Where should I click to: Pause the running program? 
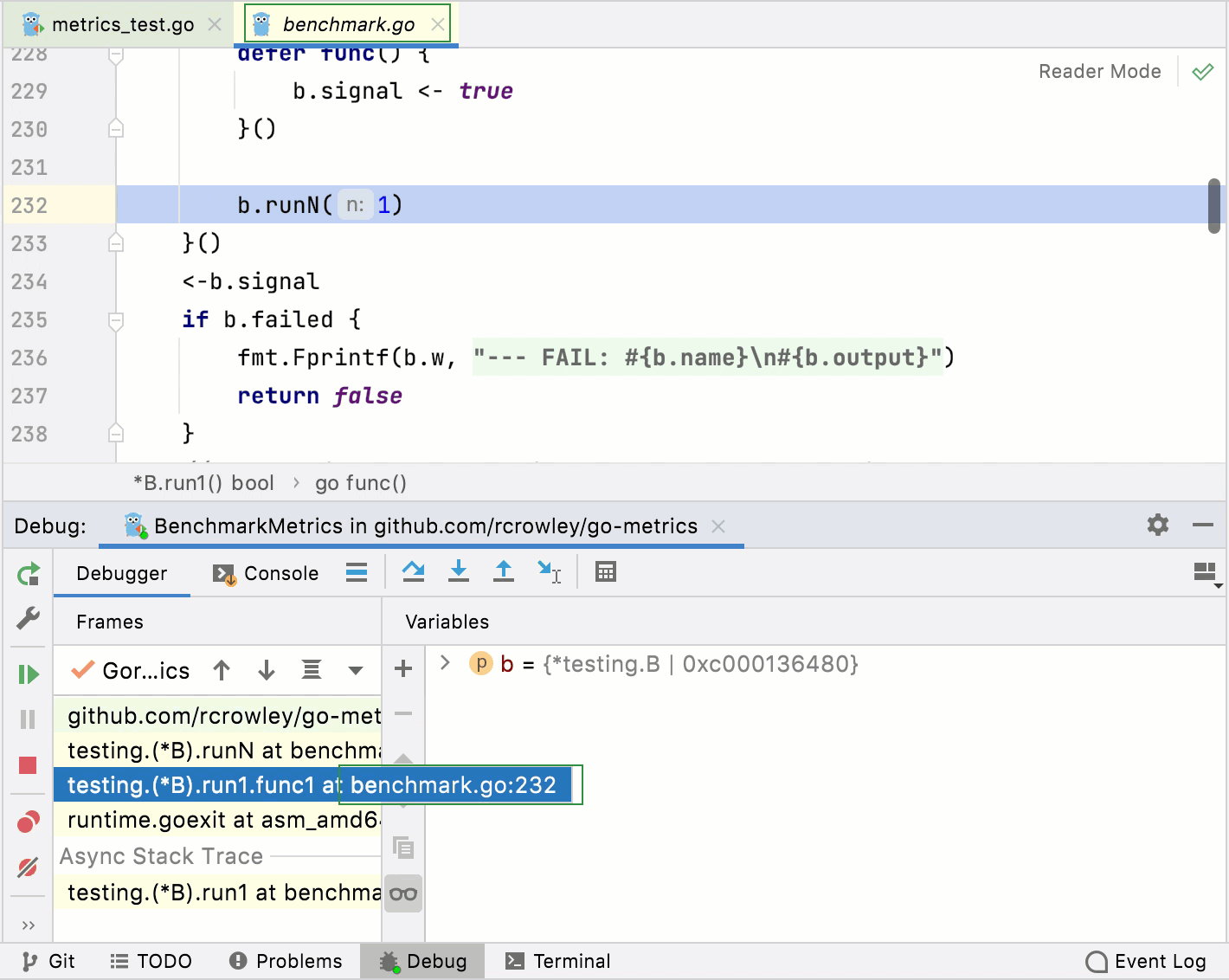point(28,719)
